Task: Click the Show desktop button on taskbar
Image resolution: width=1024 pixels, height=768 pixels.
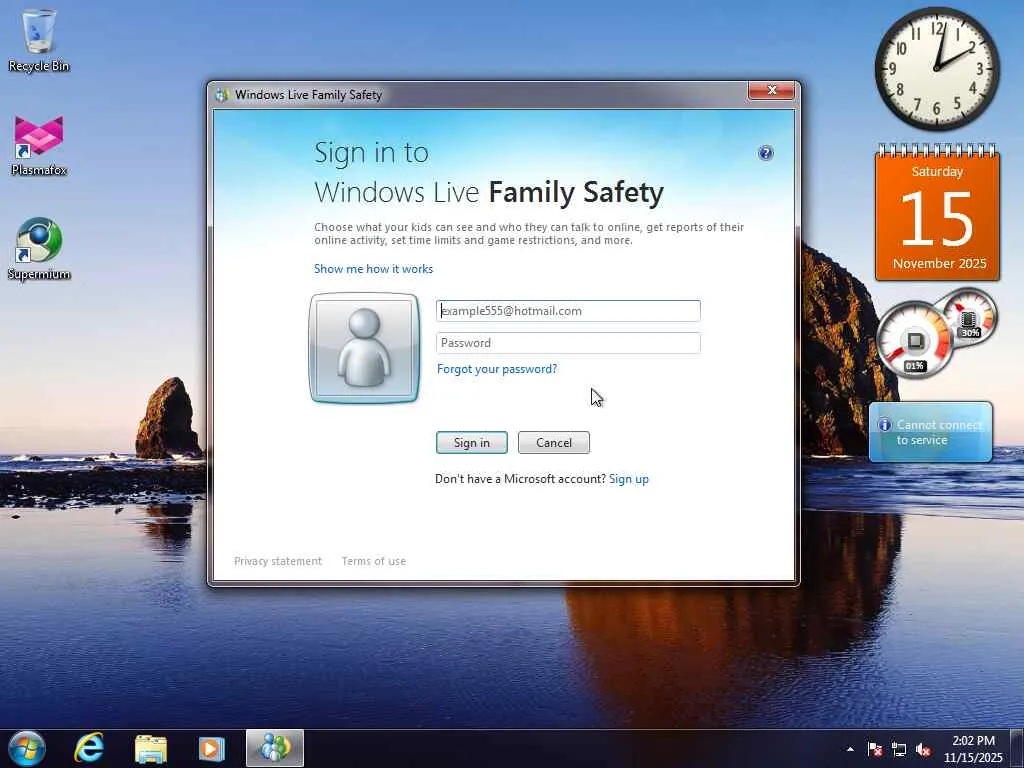Action: tap(1017, 748)
